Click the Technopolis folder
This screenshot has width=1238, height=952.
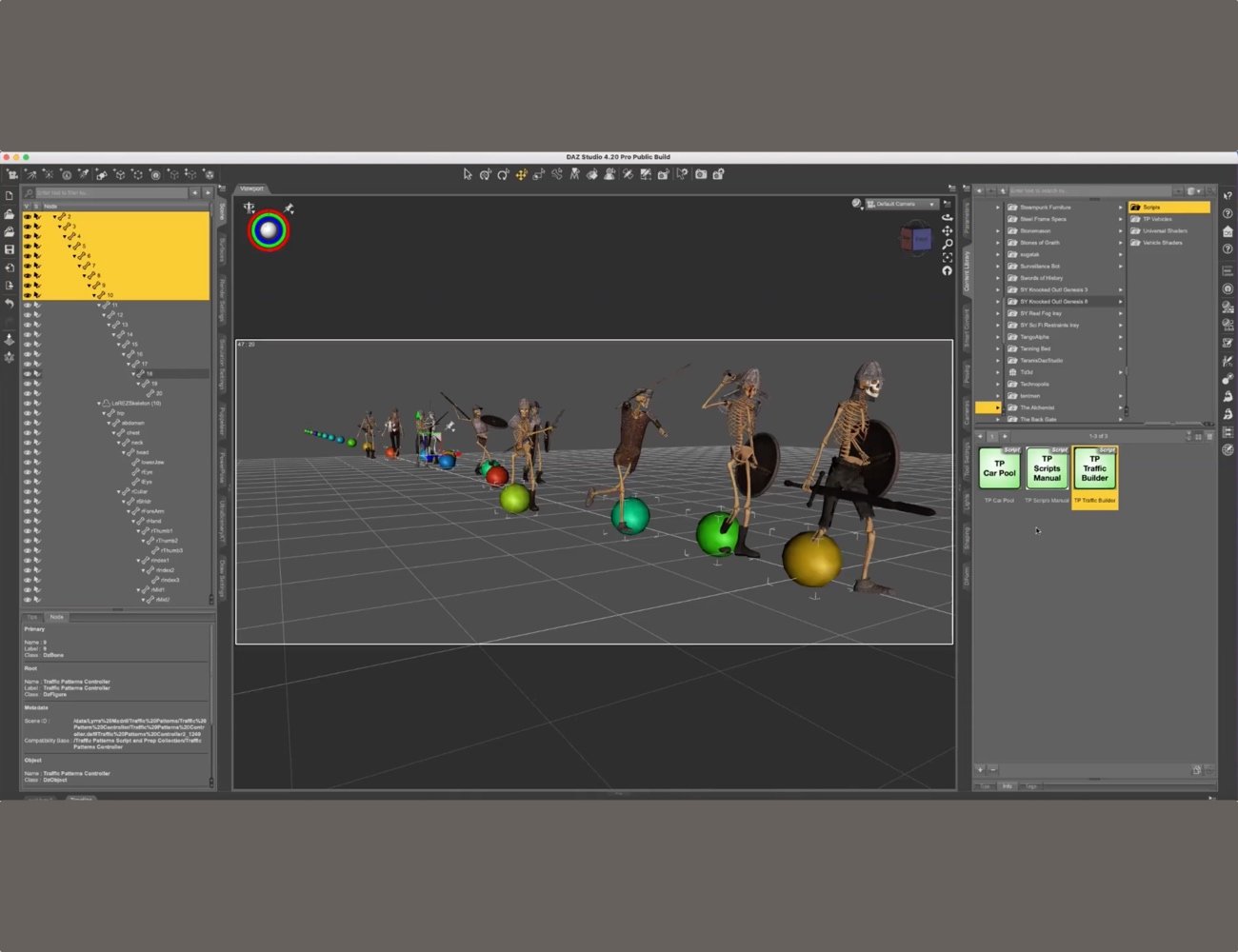click(1034, 385)
